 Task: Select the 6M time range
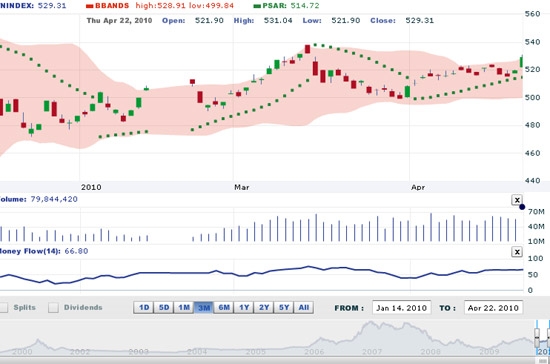pyautogui.click(x=224, y=308)
